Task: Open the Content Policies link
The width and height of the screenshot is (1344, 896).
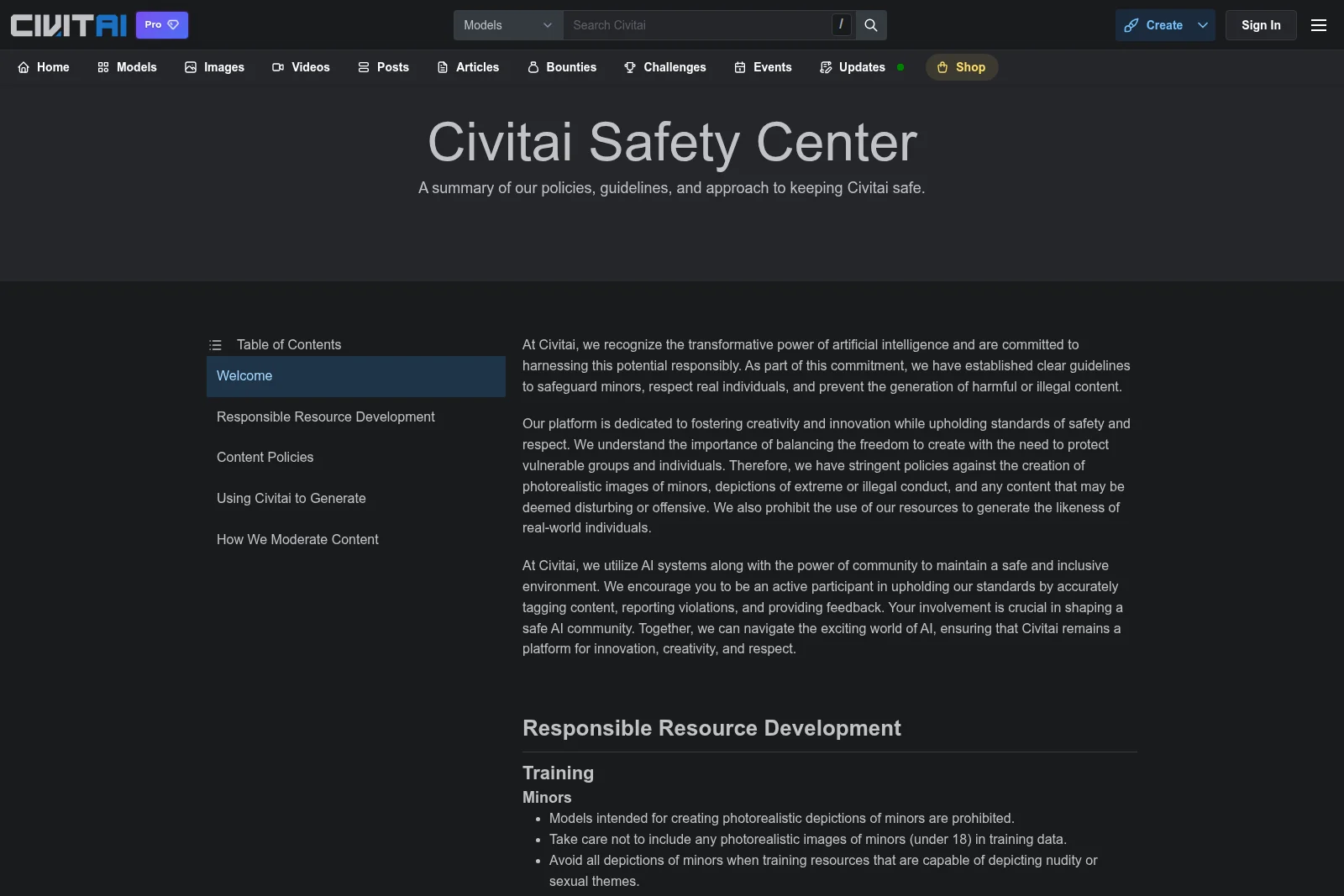Action: [x=265, y=458]
